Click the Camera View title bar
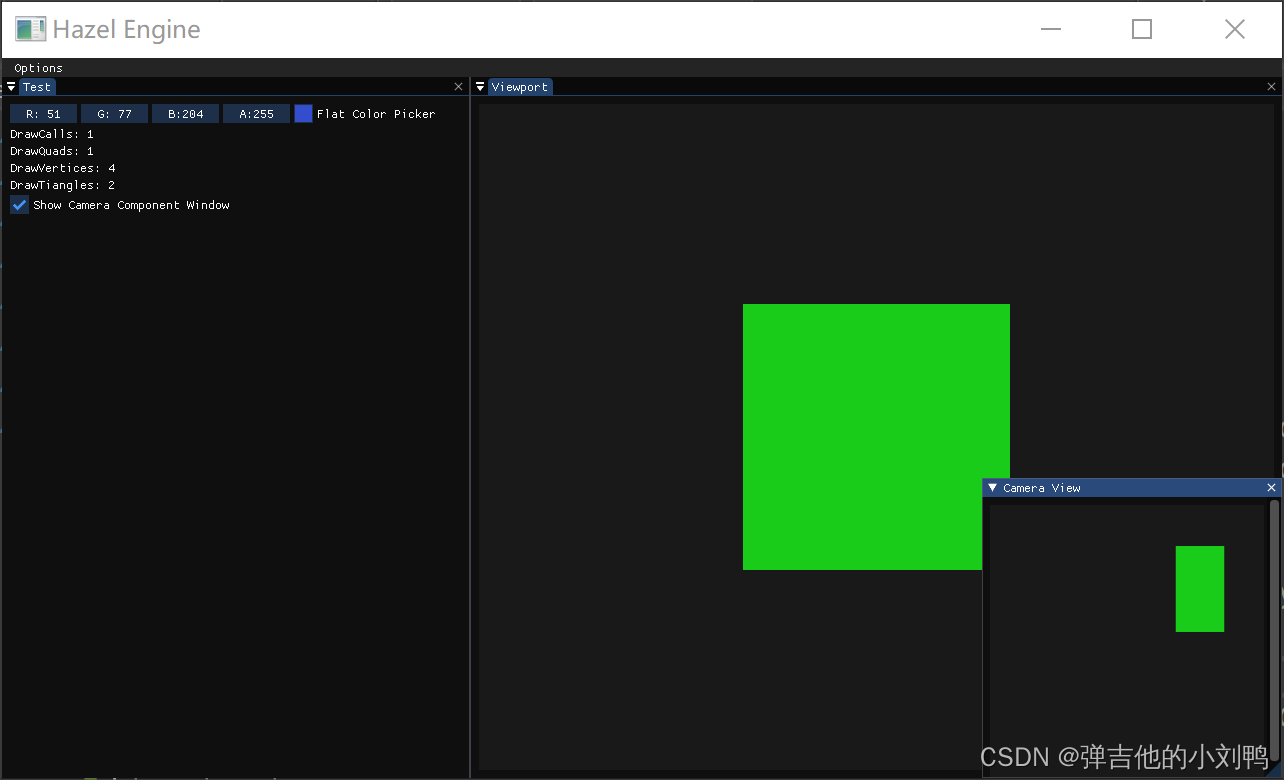Screen dimensions: 1284x780 click(x=1130, y=488)
